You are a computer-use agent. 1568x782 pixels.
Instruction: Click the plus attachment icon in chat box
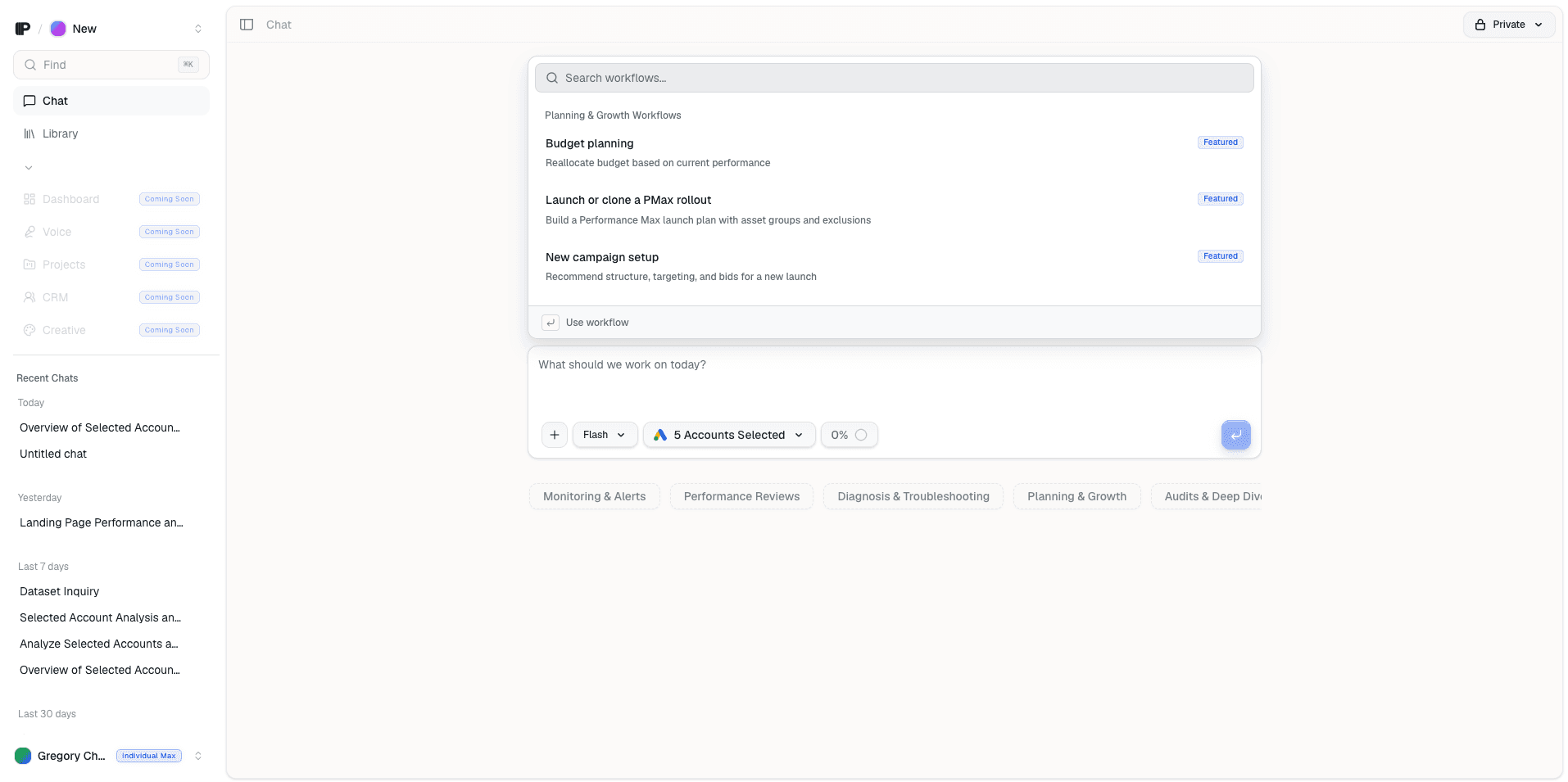pyautogui.click(x=555, y=435)
